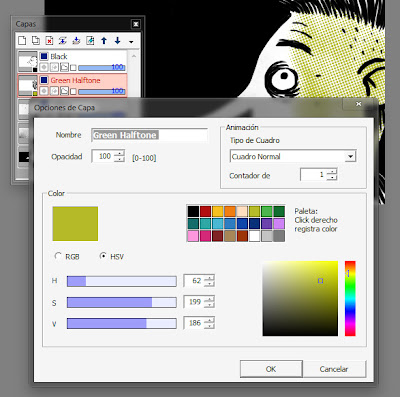This screenshot has width=400, height=397.
Task: Move layer down with the down arrow
Action: tap(117, 41)
